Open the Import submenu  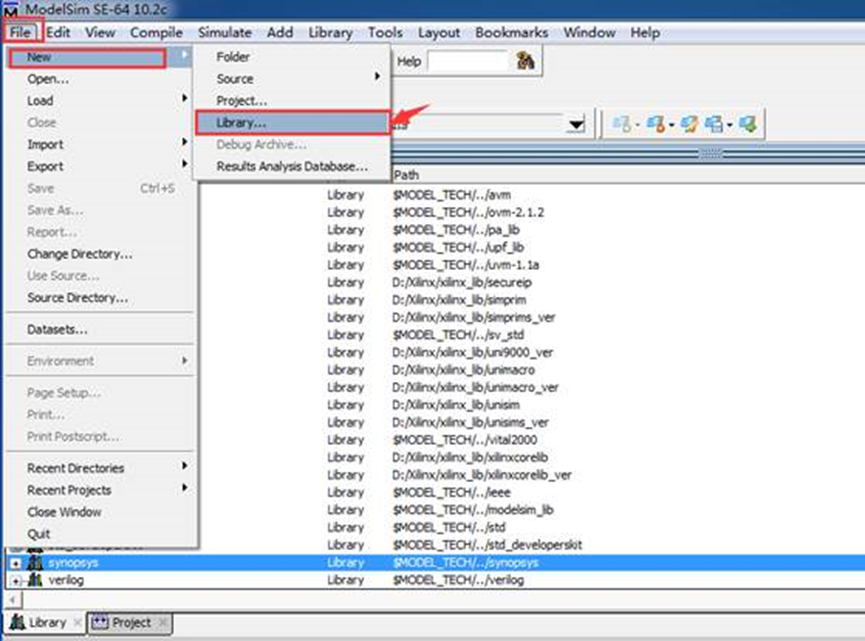click(99, 145)
